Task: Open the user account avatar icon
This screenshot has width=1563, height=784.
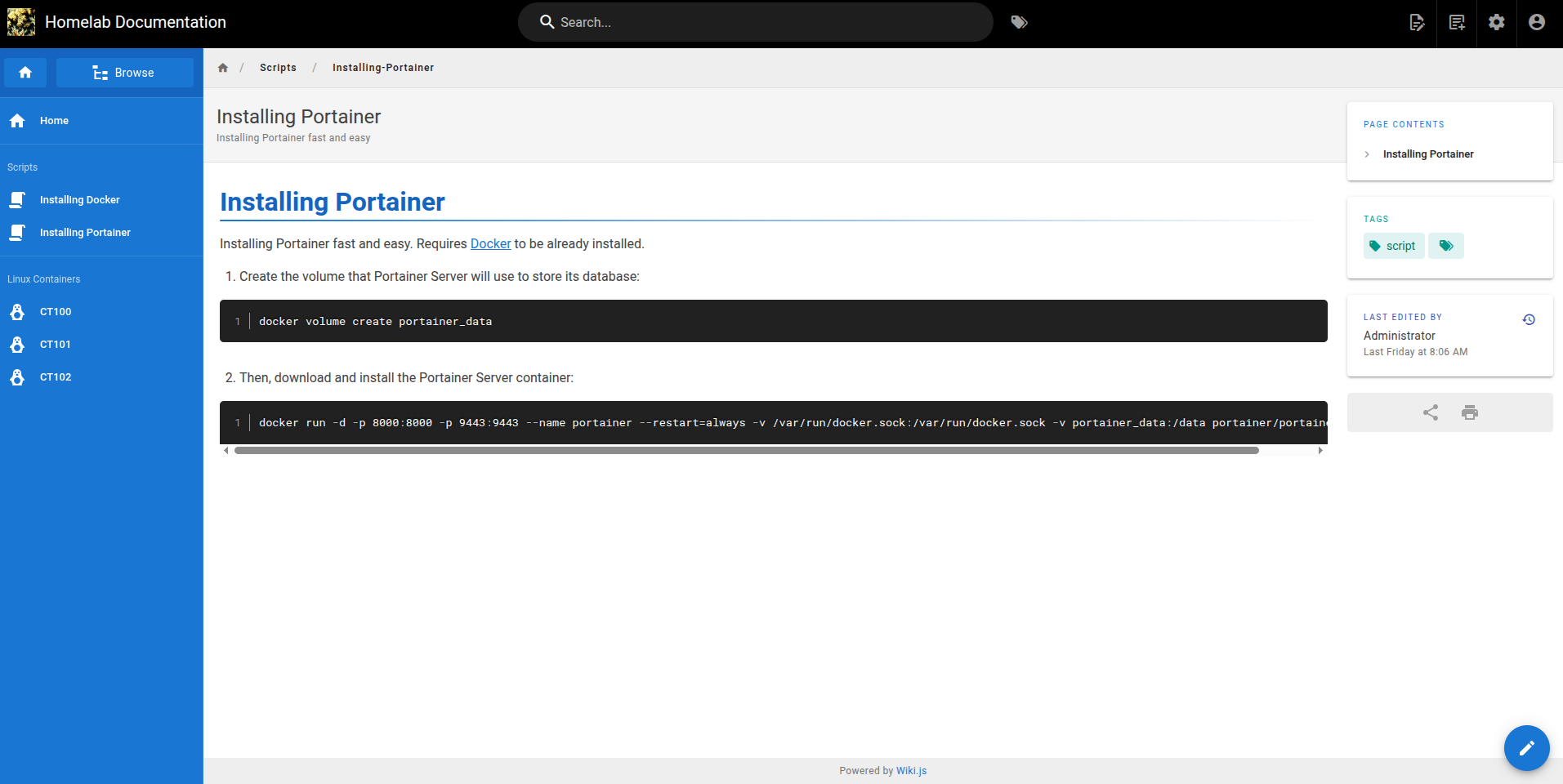Action: click(x=1537, y=22)
